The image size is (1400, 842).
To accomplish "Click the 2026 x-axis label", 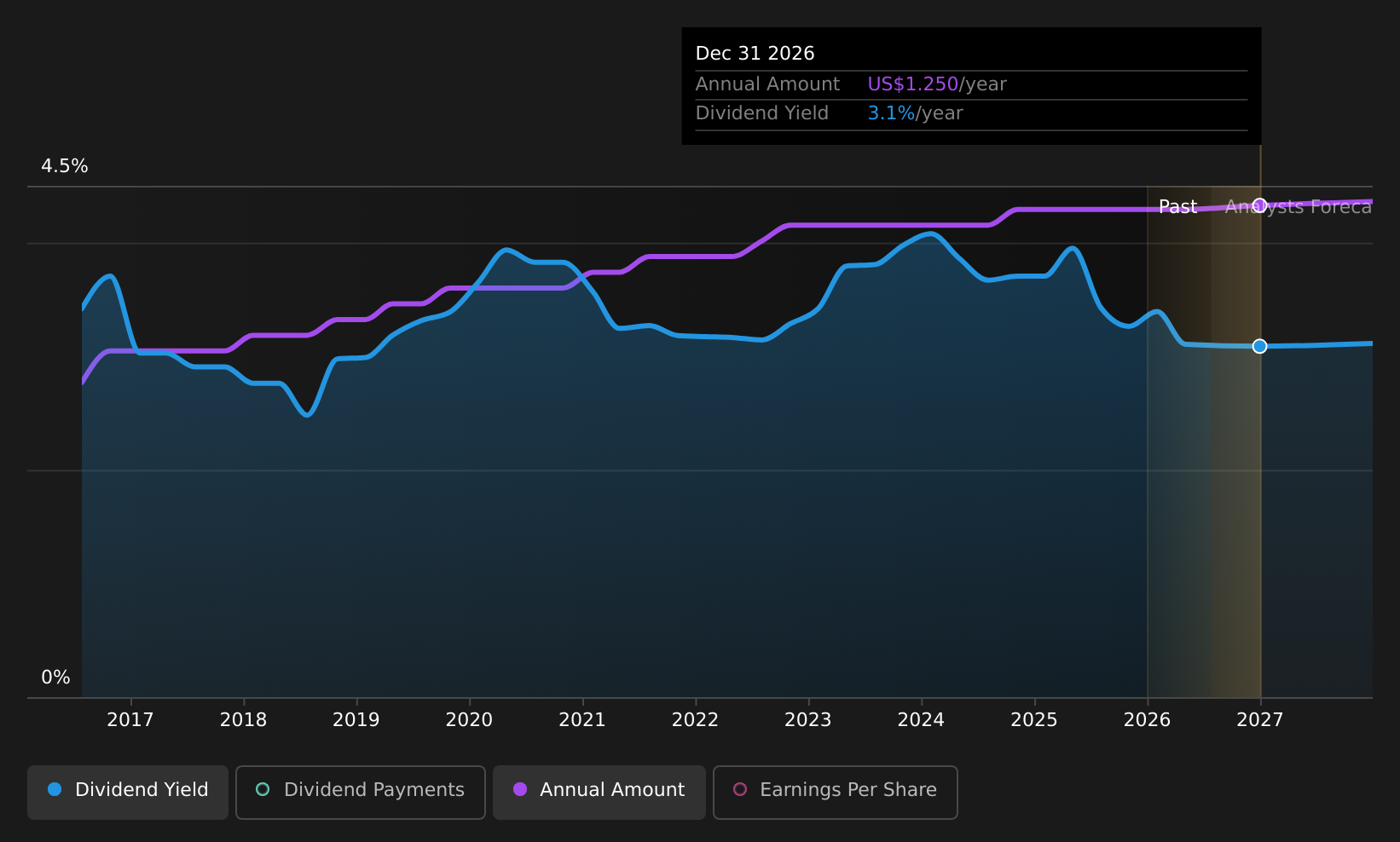I will click(x=1148, y=720).
